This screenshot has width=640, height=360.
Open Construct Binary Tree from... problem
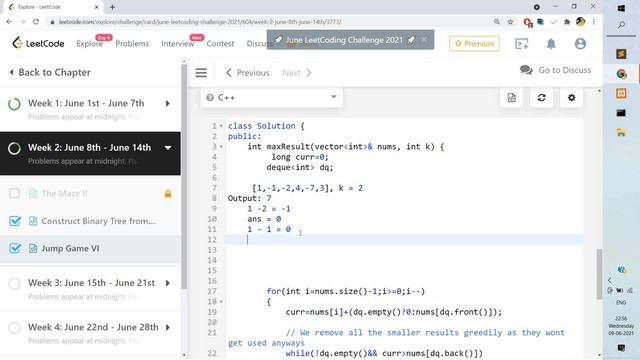click(x=98, y=221)
